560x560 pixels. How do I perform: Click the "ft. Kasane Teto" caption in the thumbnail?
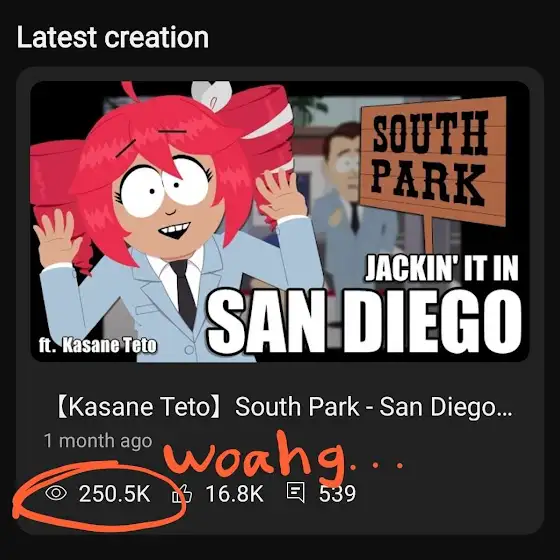[x=98, y=345]
